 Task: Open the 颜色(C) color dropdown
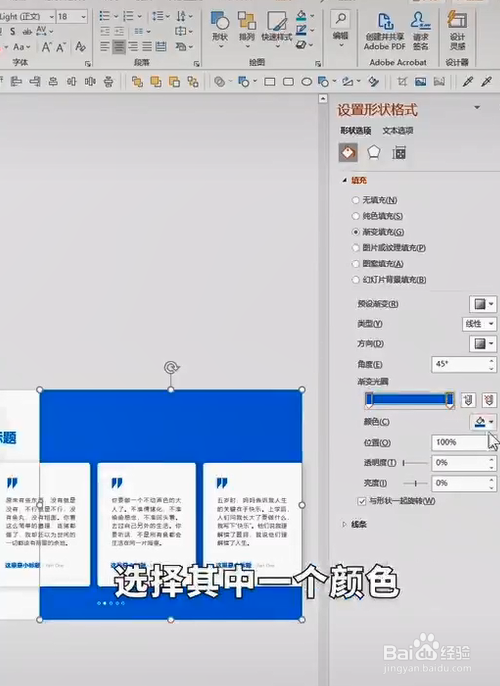point(483,422)
